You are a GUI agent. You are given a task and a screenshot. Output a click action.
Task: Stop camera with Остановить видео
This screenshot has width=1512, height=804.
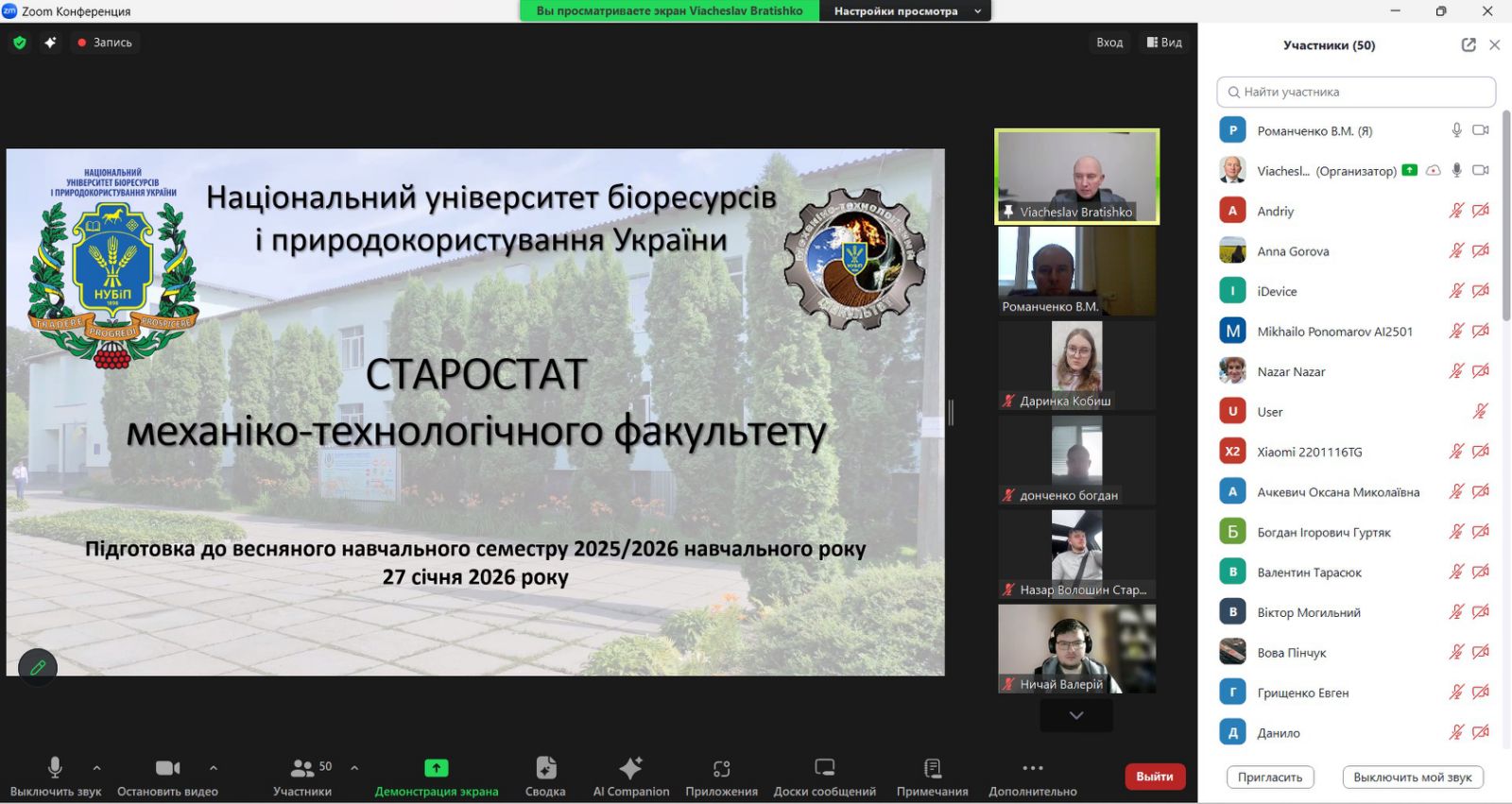click(167, 768)
